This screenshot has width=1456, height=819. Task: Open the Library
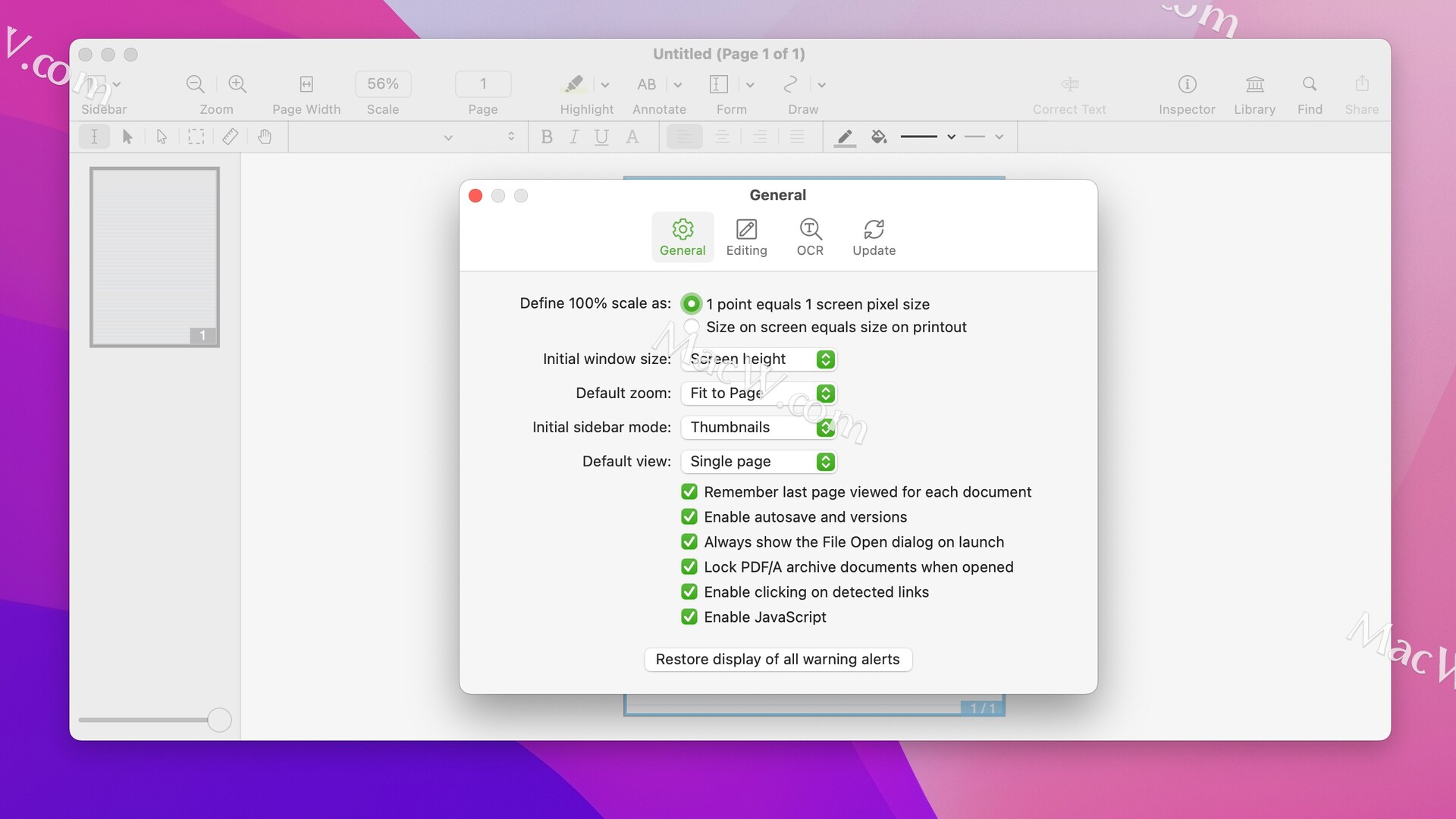click(1255, 84)
